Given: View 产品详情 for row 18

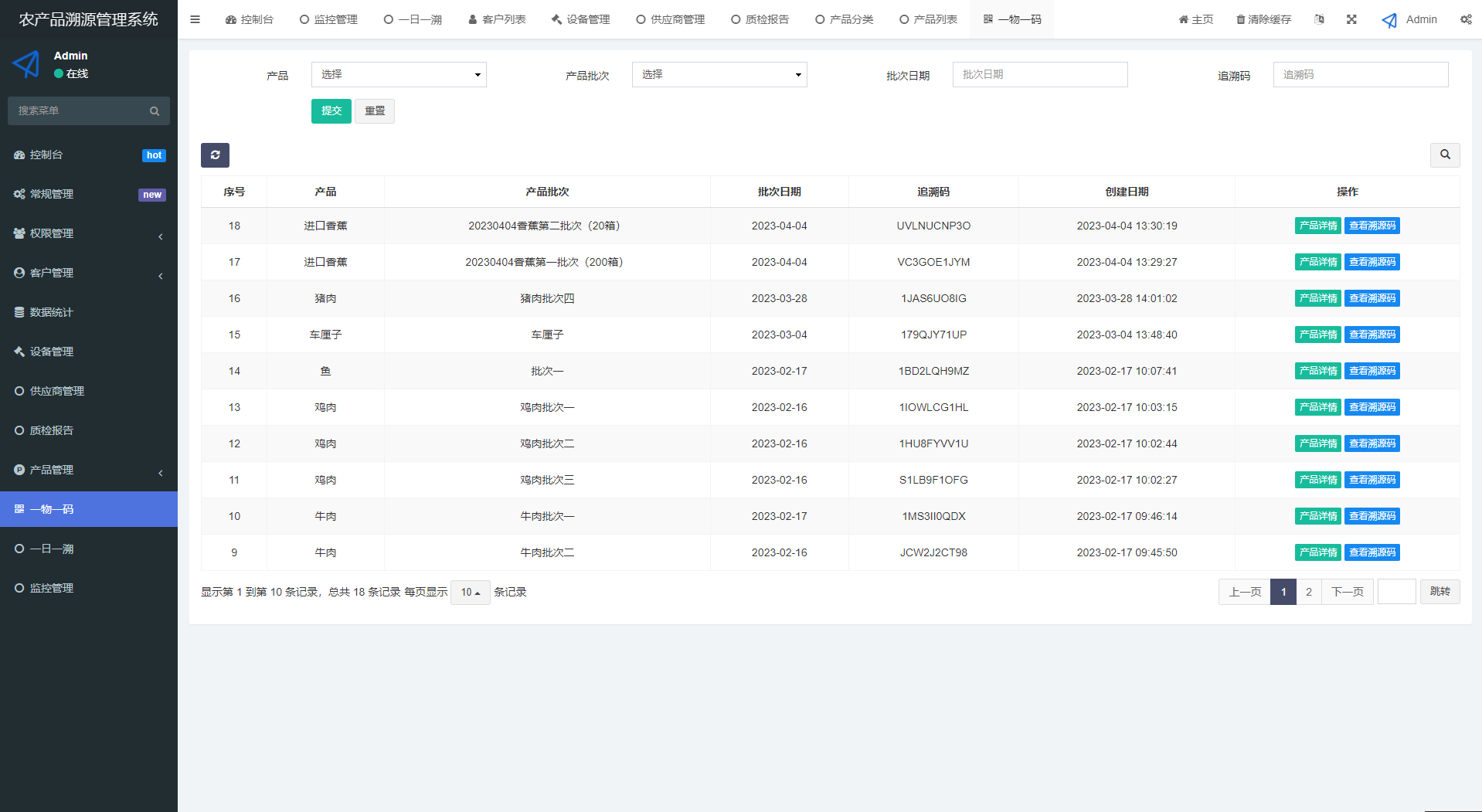Looking at the screenshot, I should click(1317, 226).
